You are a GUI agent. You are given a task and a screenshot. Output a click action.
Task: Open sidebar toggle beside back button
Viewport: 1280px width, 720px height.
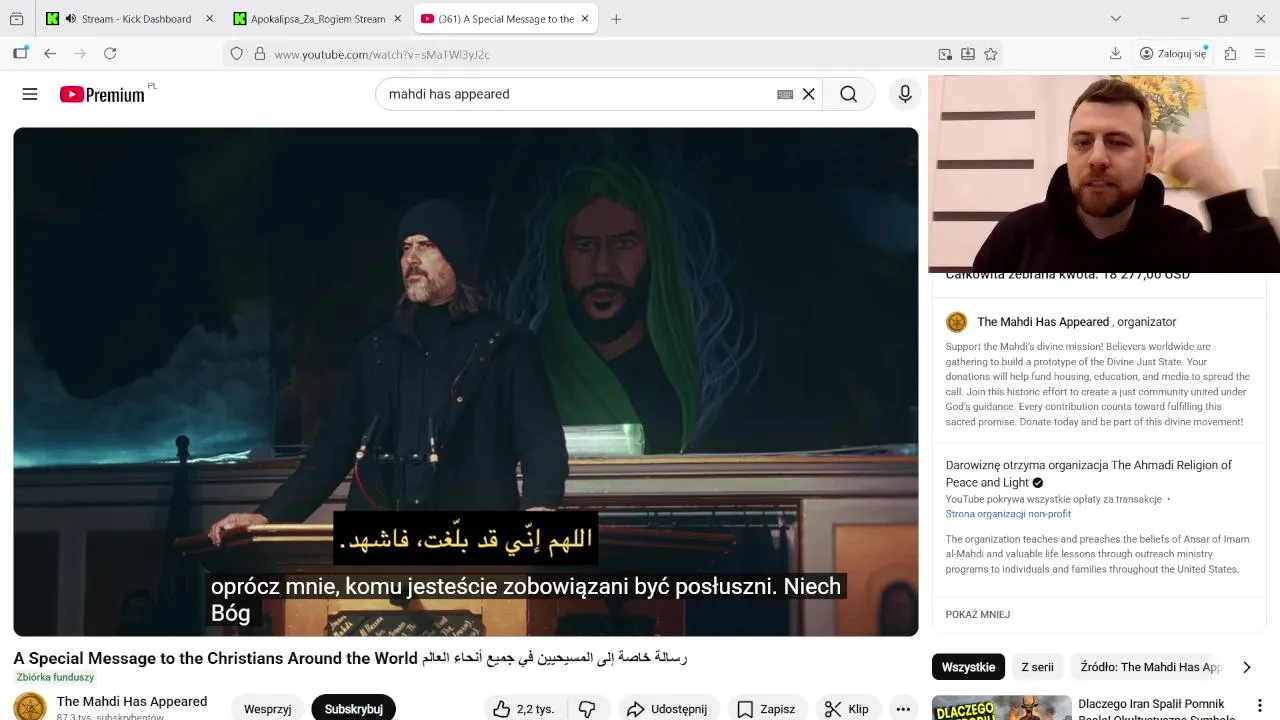(20, 54)
